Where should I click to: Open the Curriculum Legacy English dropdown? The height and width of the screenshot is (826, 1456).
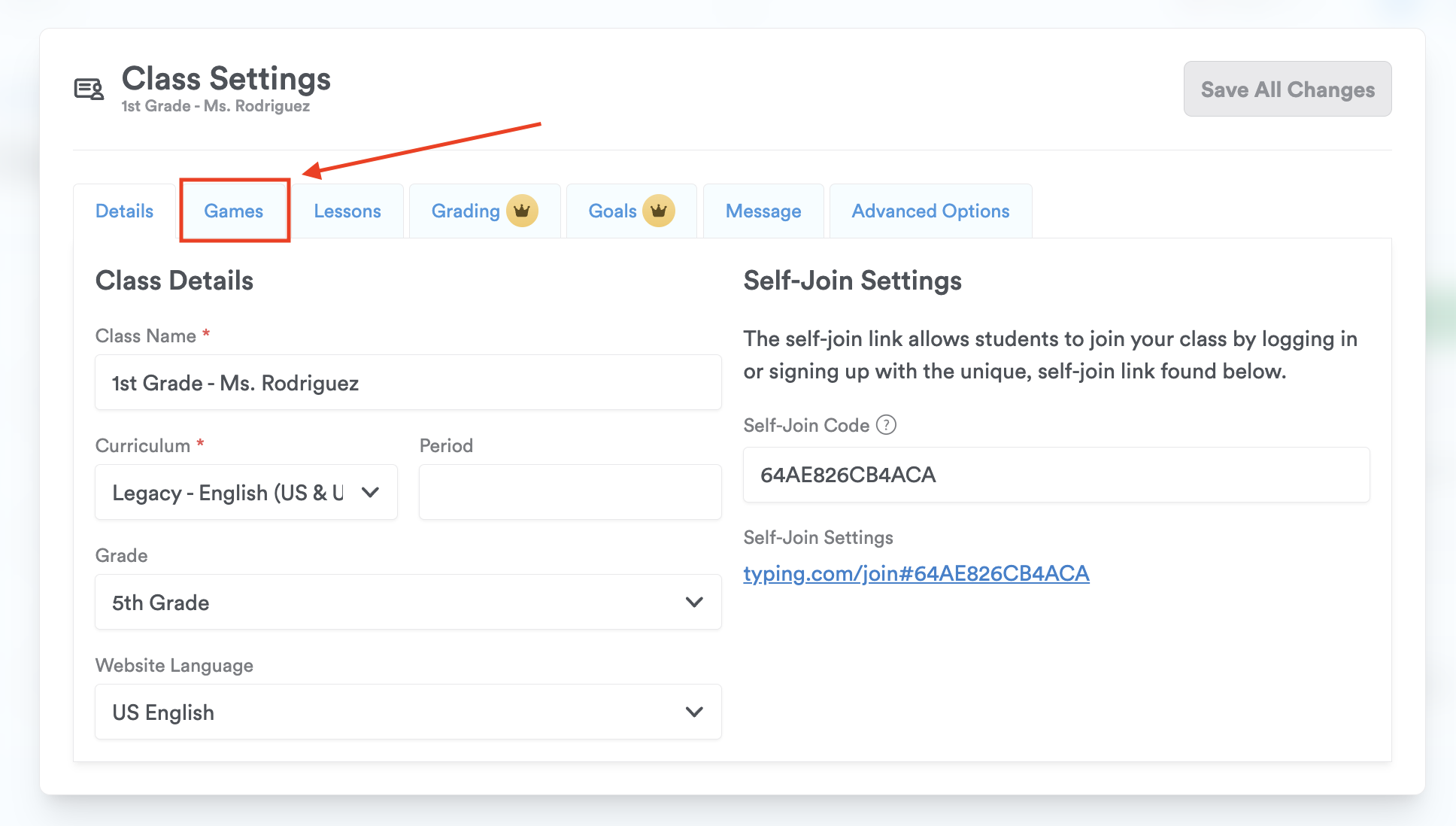tap(229, 492)
